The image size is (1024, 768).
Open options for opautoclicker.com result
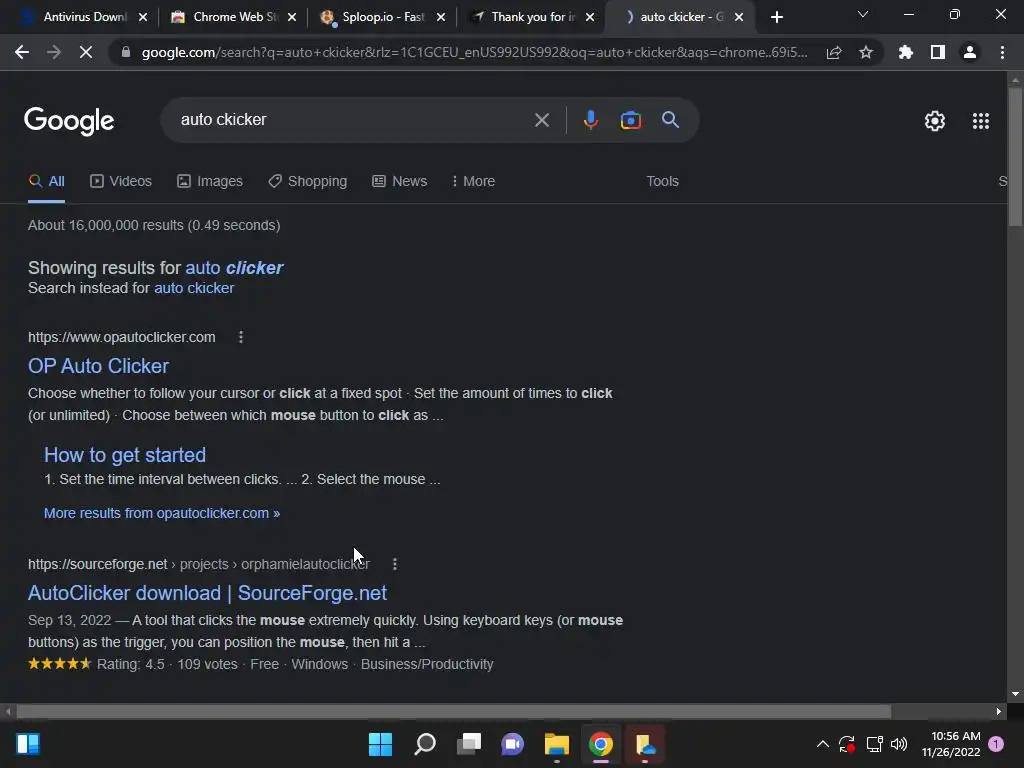241,337
